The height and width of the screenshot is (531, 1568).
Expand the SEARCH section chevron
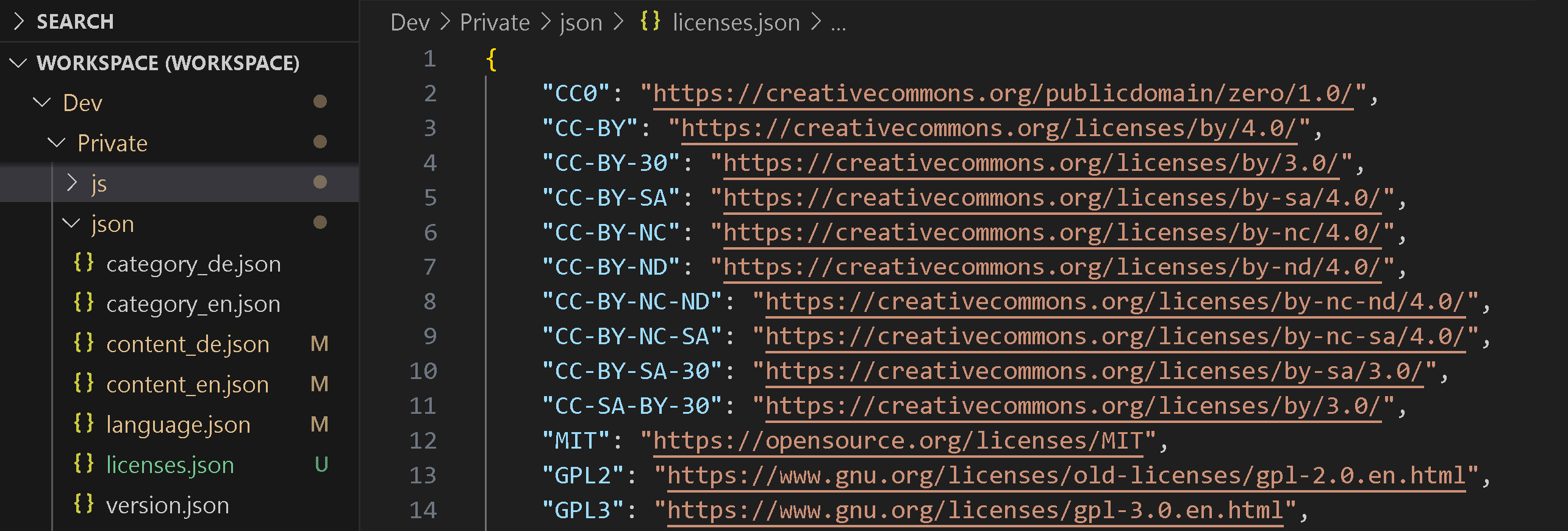tap(19, 22)
